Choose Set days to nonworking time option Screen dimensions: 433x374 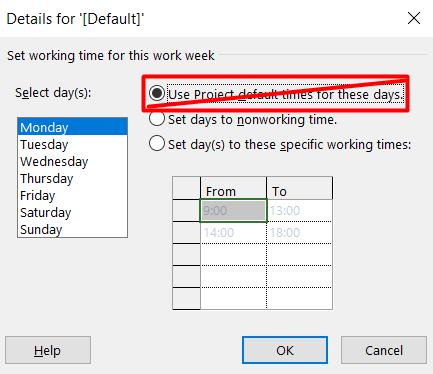(x=157, y=119)
